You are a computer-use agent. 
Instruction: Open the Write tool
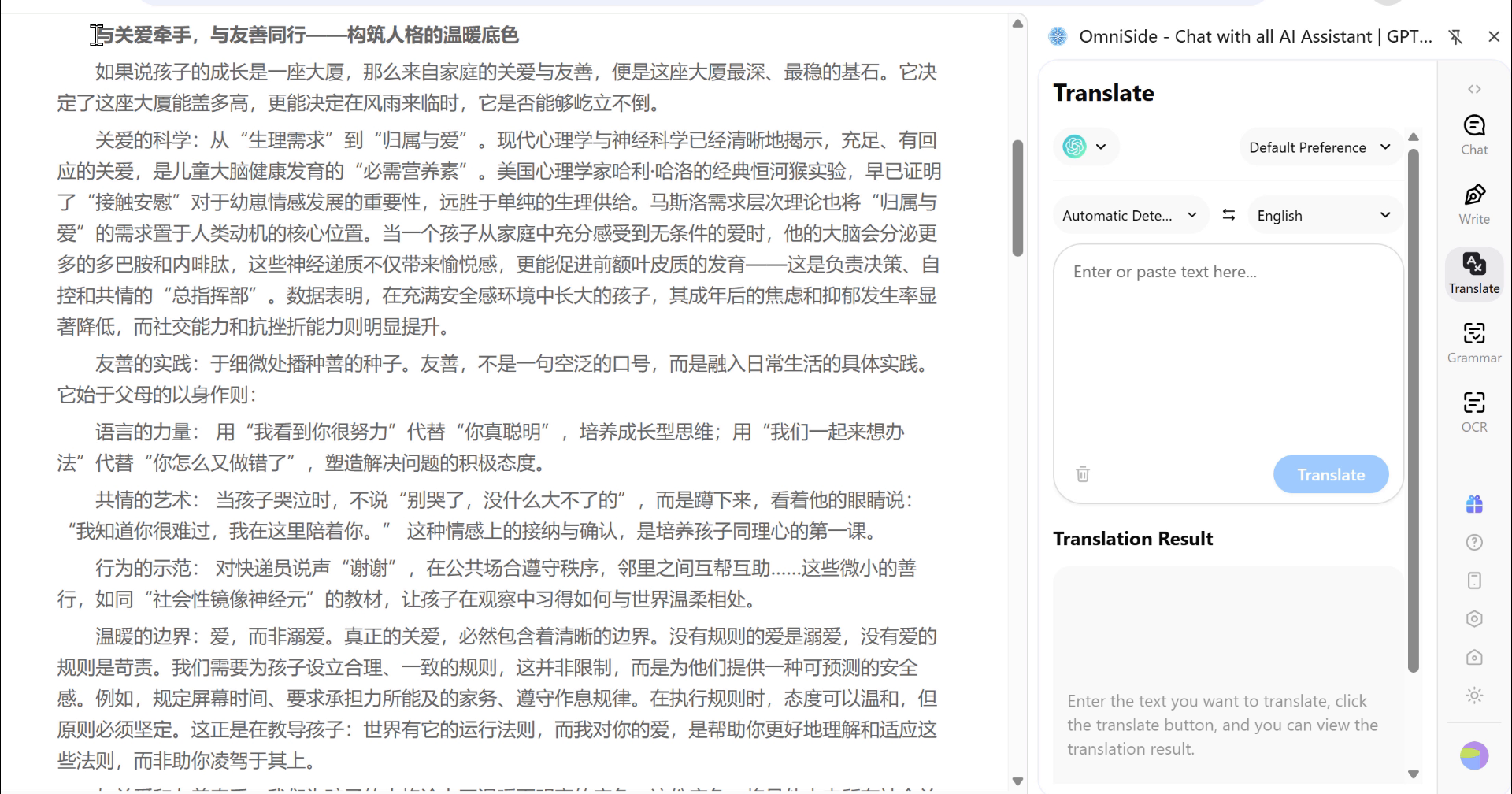[1473, 204]
